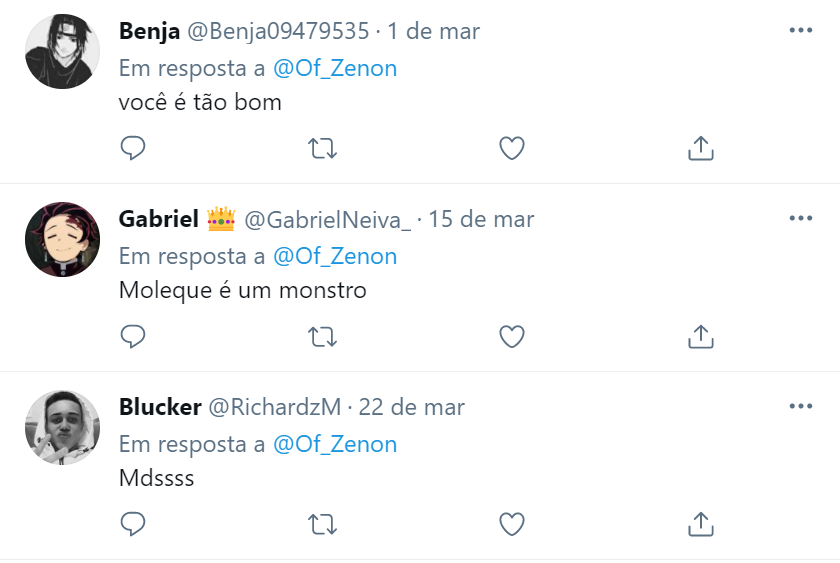Share Gabriel's tweet
The image size is (840, 563).
701,337
